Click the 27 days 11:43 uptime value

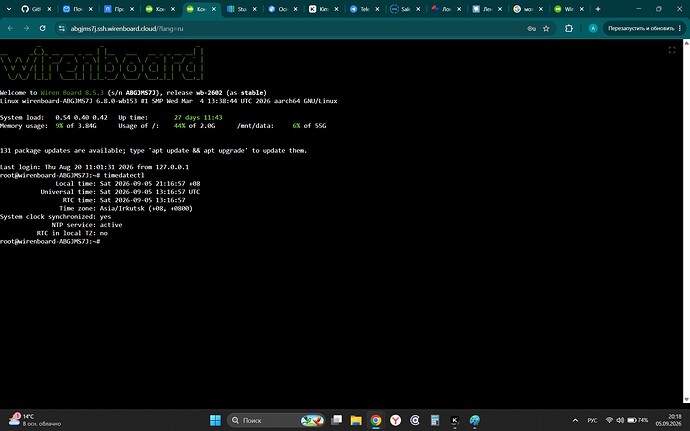point(198,118)
